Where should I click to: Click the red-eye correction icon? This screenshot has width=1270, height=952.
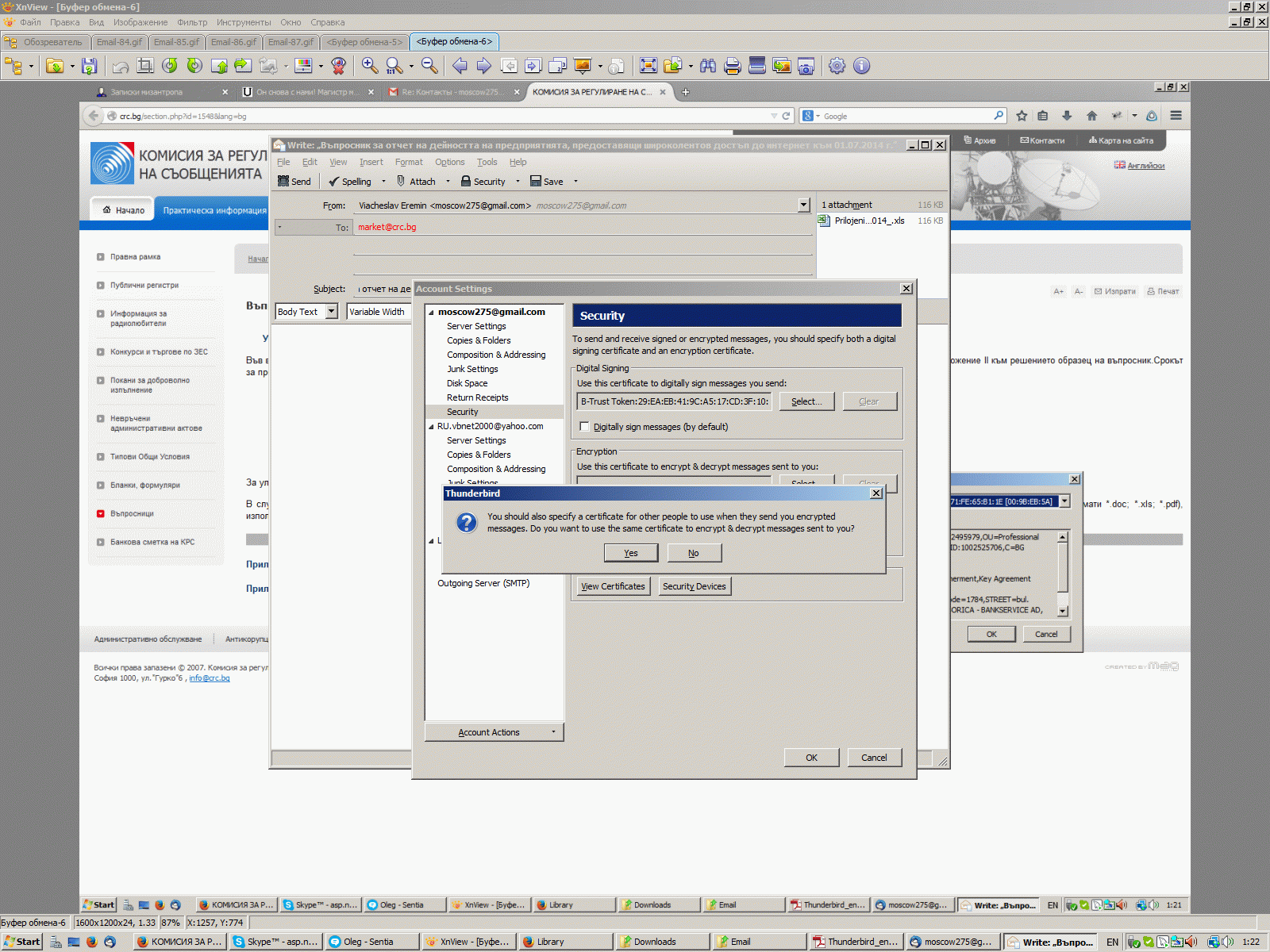click(339, 66)
